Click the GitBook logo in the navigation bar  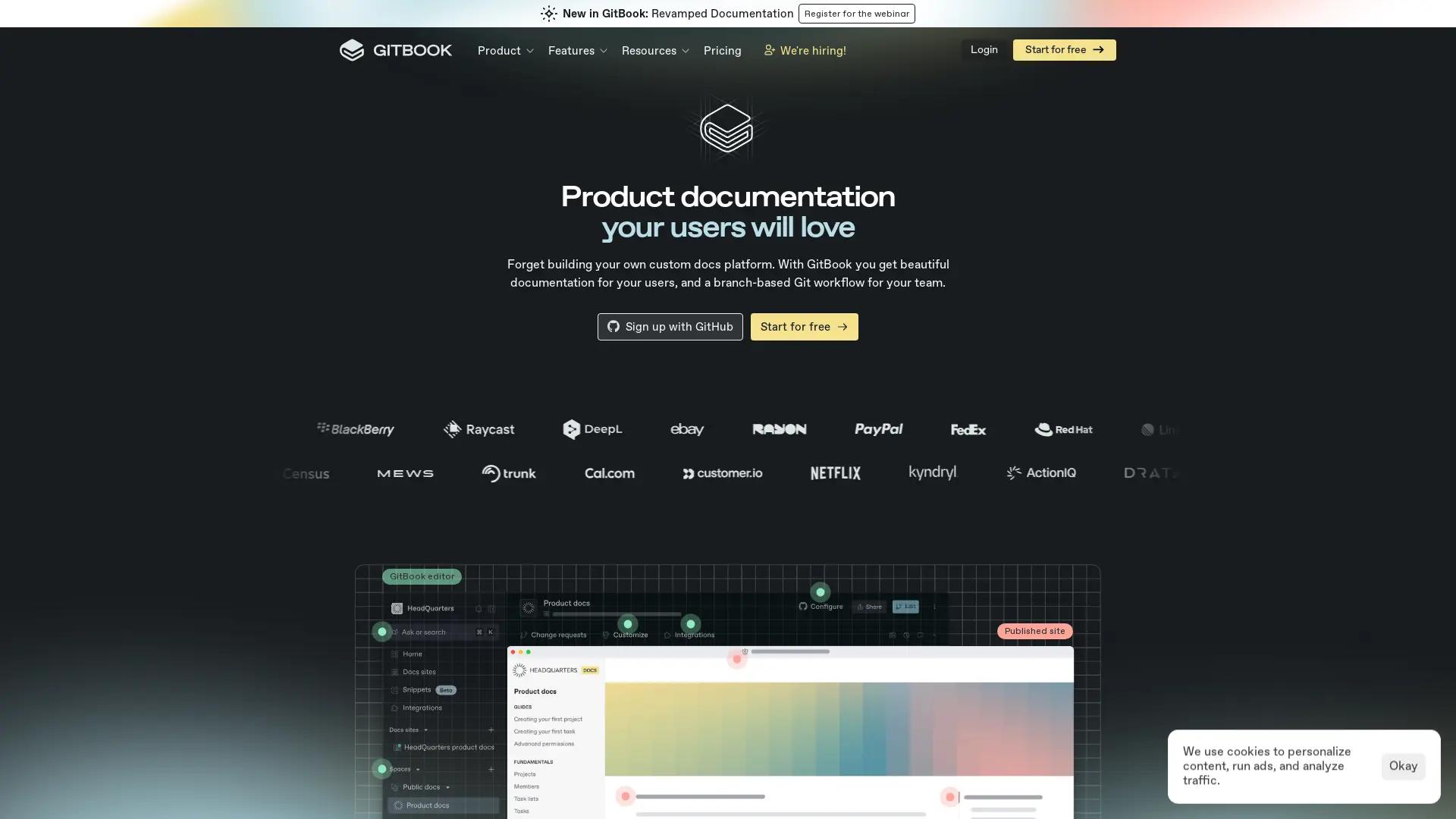(395, 50)
